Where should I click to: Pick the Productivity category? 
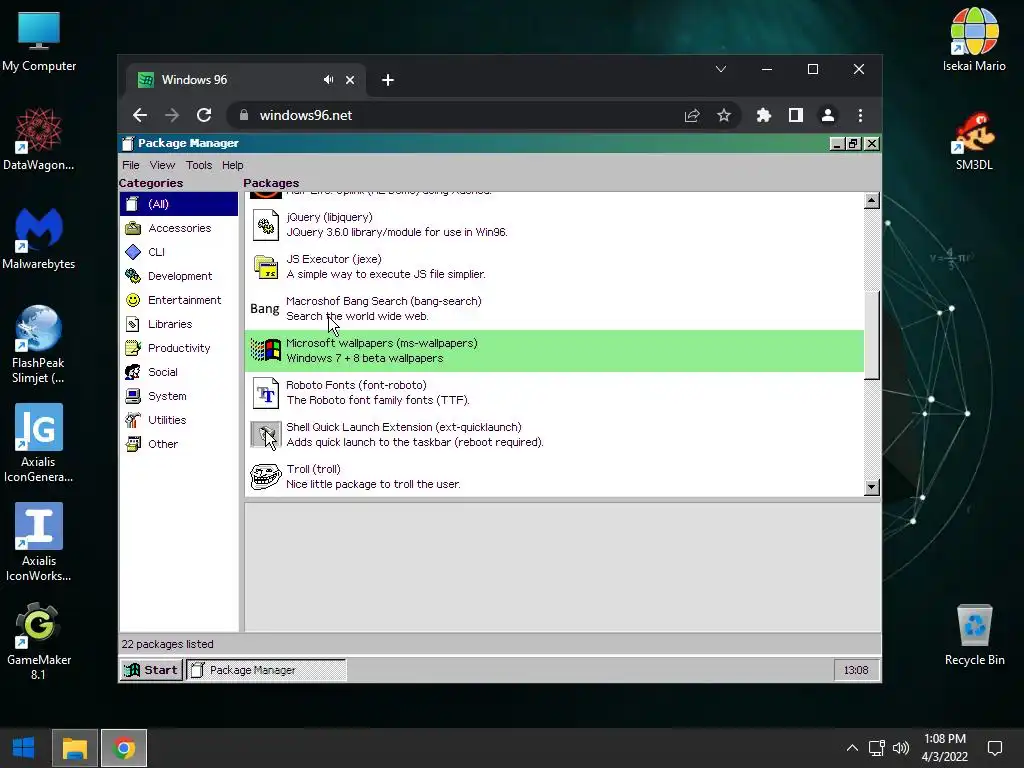click(x=178, y=348)
